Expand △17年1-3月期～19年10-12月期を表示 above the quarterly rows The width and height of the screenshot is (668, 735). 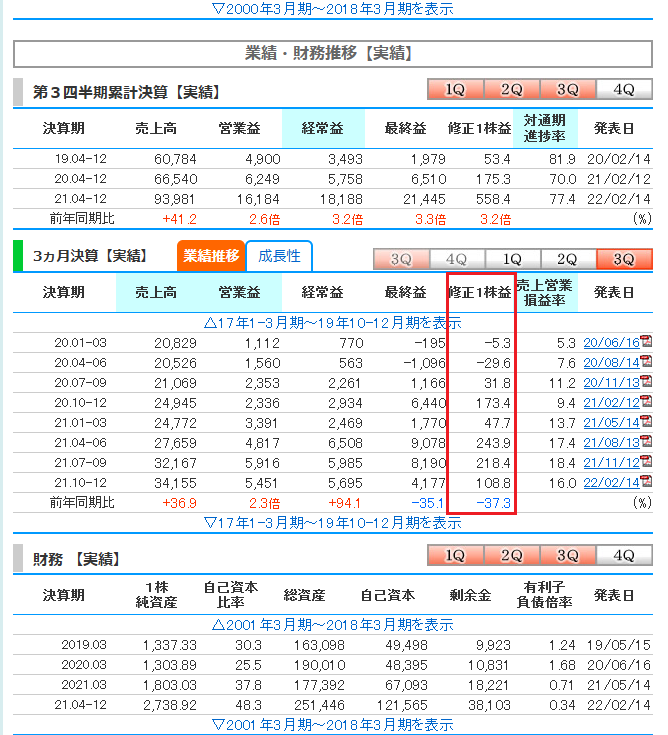(x=333, y=323)
